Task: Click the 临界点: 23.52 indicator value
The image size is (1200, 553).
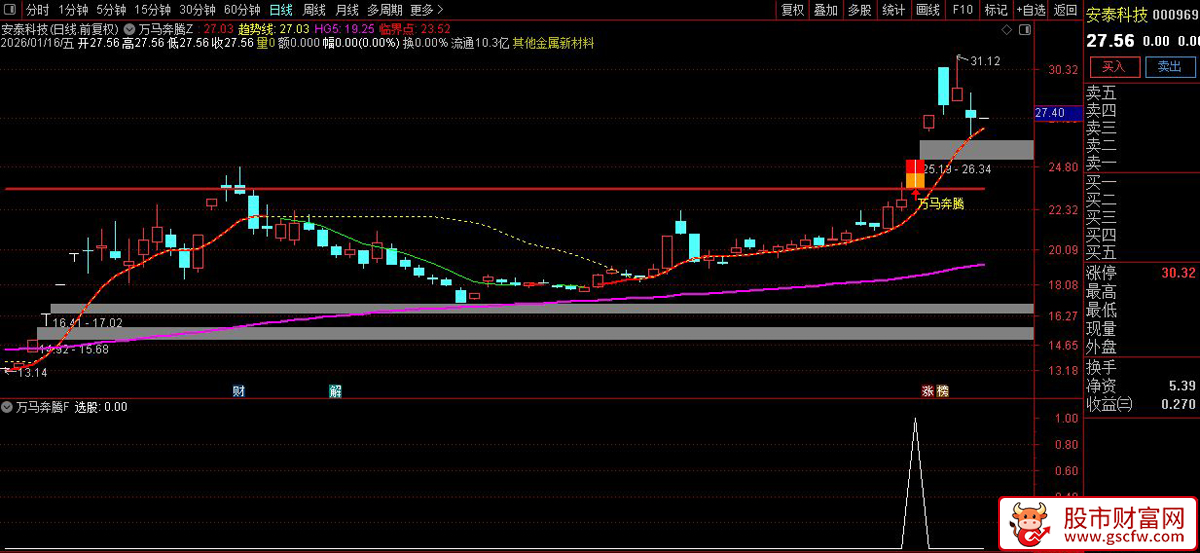Action: pyautogui.click(x=415, y=30)
